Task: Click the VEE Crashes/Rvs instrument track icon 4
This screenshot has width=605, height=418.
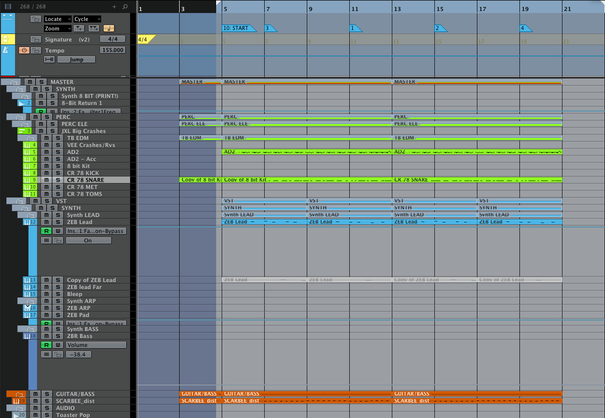Action: click(x=30, y=145)
